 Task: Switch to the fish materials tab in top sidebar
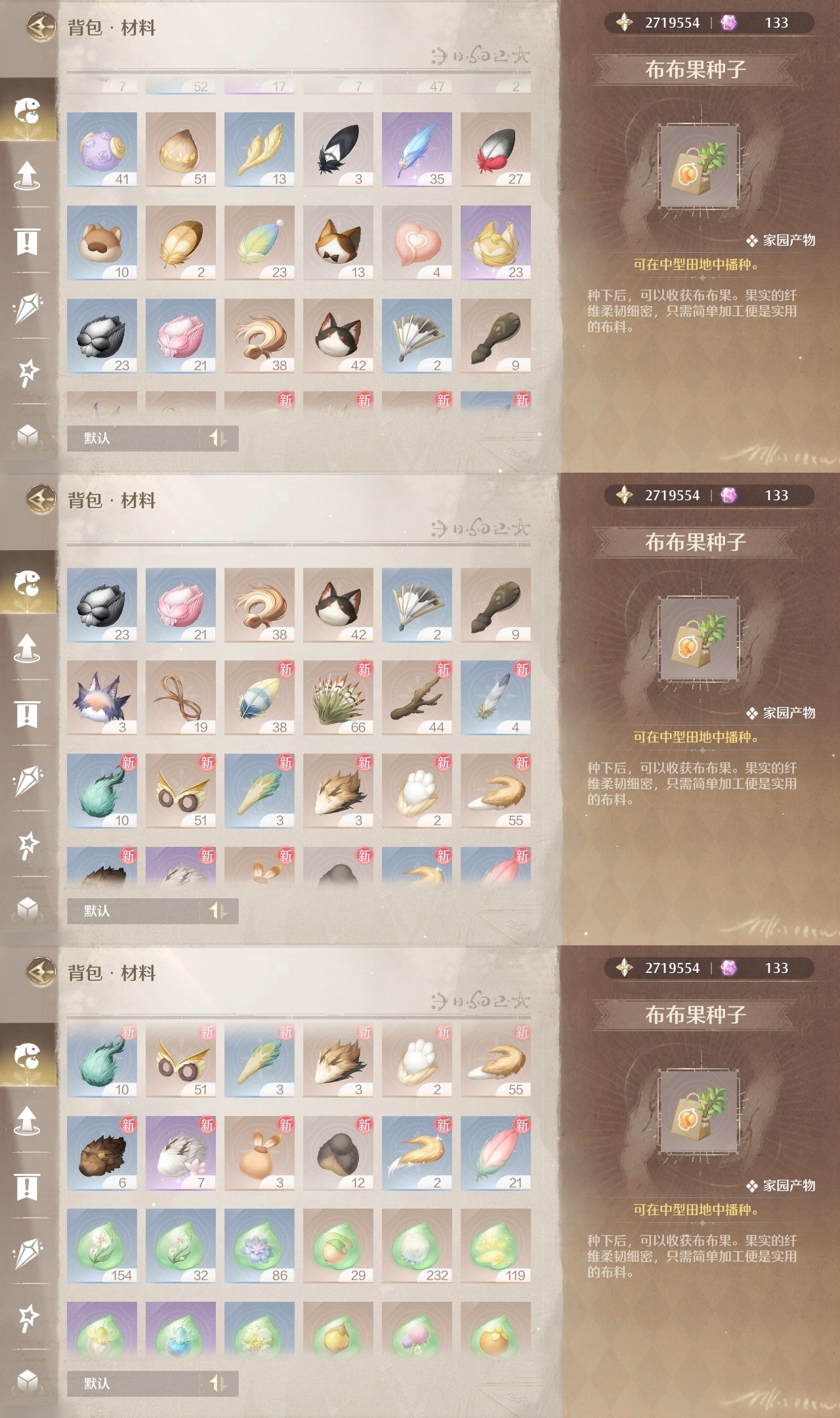pos(28,110)
